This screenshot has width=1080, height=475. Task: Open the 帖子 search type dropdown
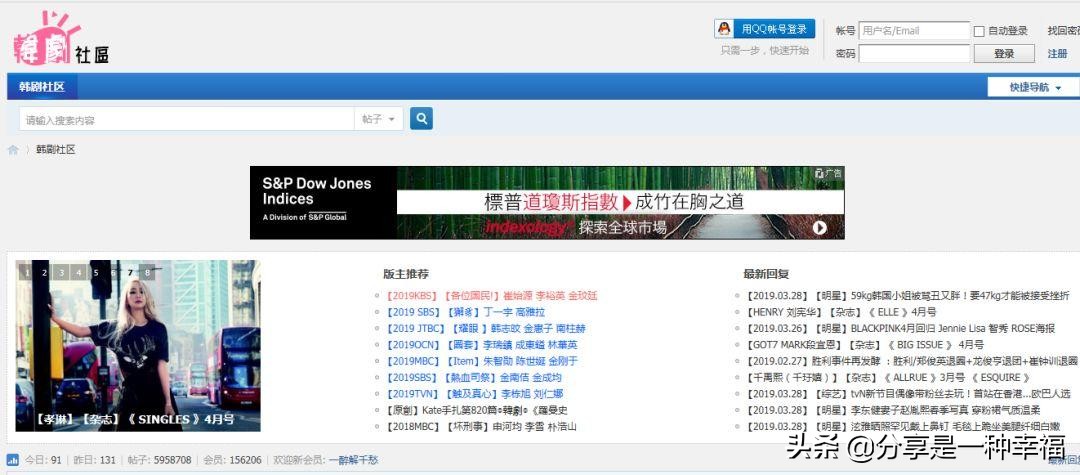379,119
